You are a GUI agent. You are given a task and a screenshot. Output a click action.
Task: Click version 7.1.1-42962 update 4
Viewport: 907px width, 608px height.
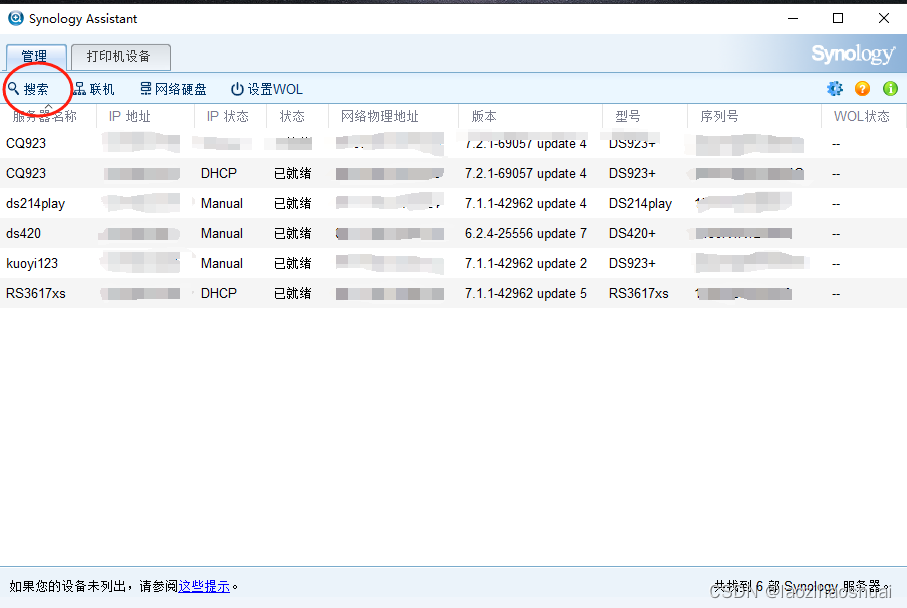click(526, 204)
